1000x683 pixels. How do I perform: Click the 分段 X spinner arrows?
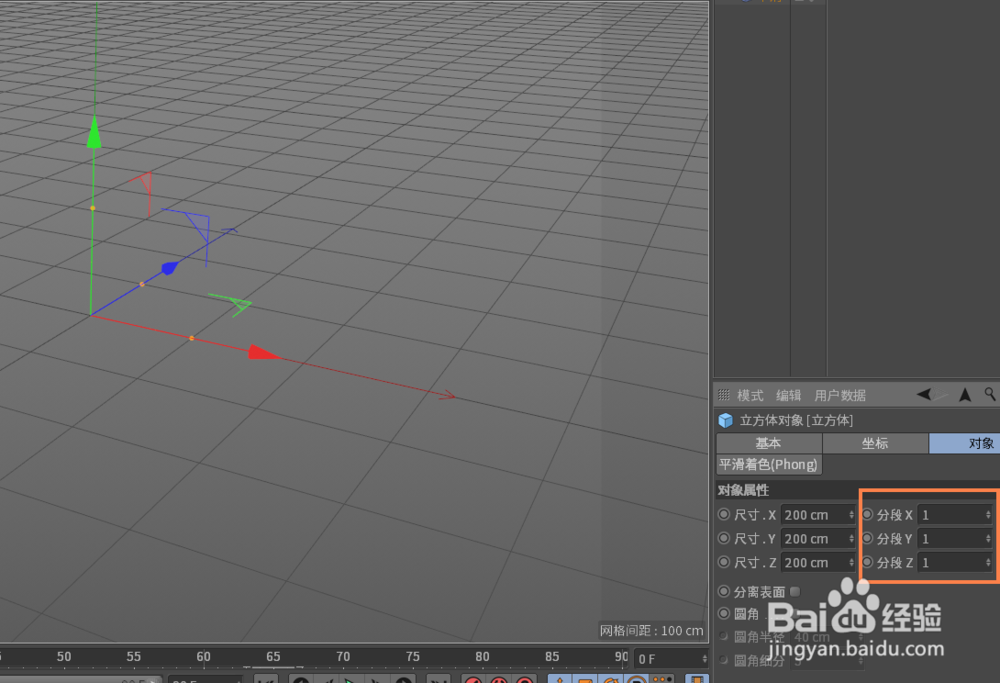click(988, 515)
